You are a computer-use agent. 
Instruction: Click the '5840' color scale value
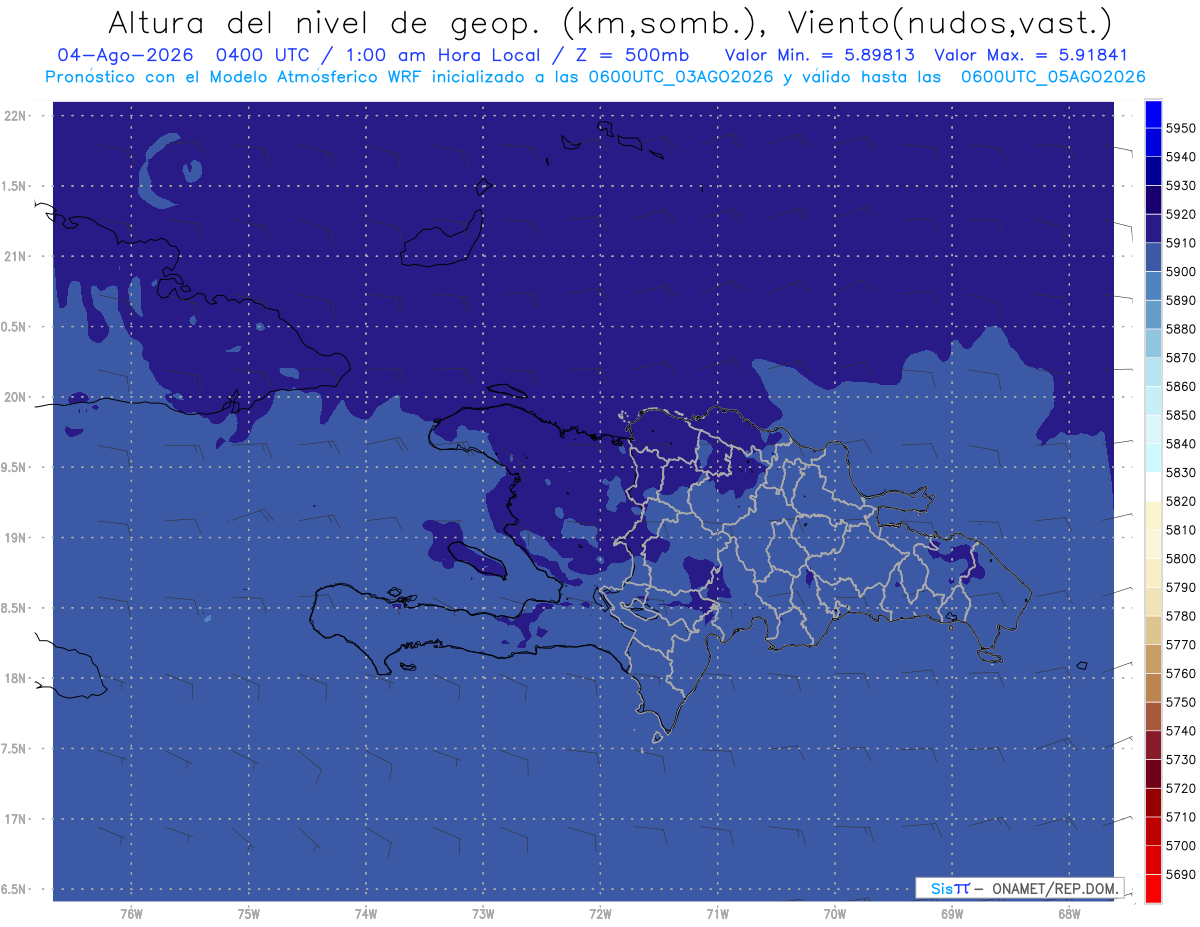point(1180,444)
